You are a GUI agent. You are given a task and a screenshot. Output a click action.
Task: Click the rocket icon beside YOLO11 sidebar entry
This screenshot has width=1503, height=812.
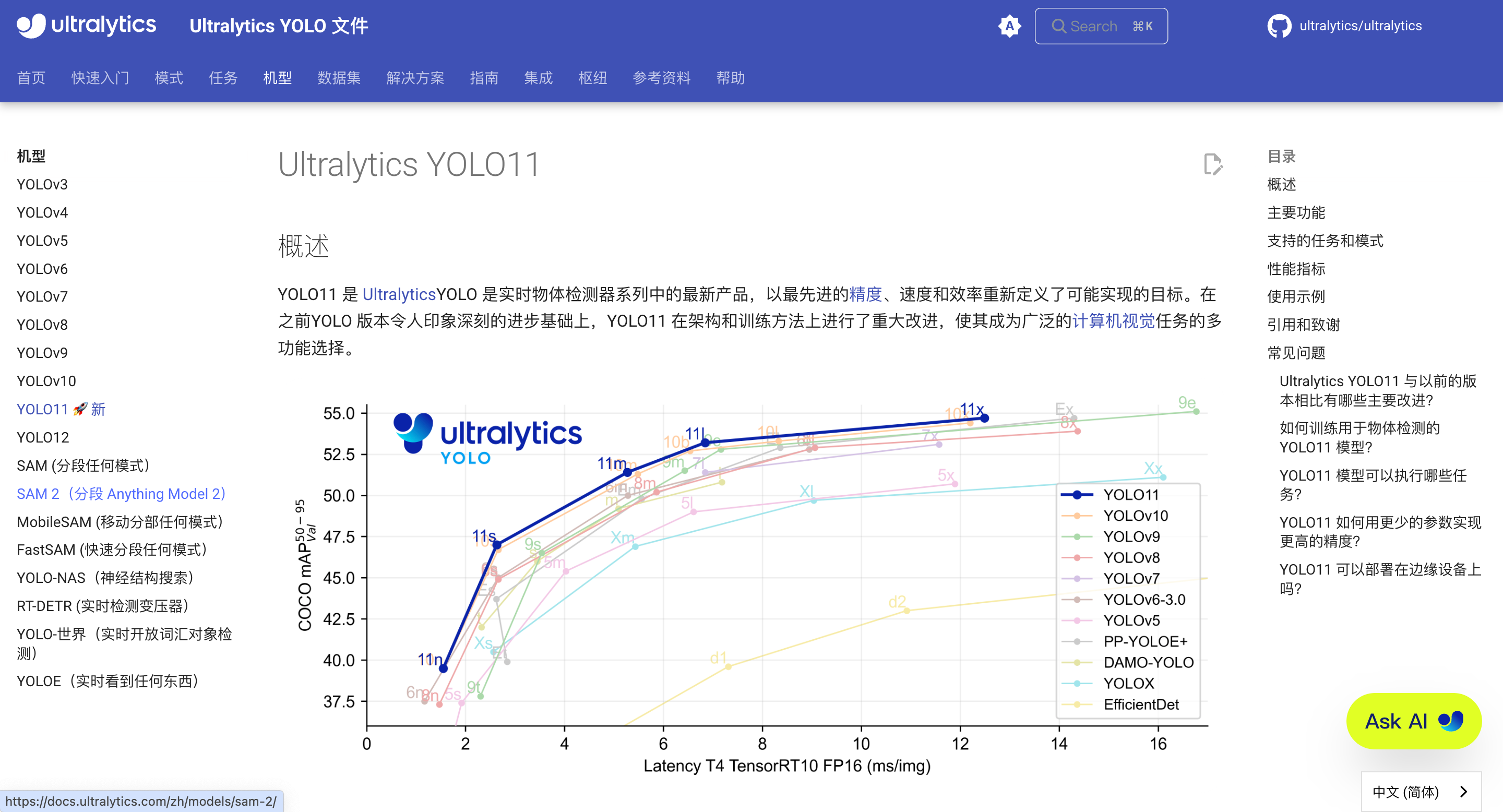tap(80, 409)
